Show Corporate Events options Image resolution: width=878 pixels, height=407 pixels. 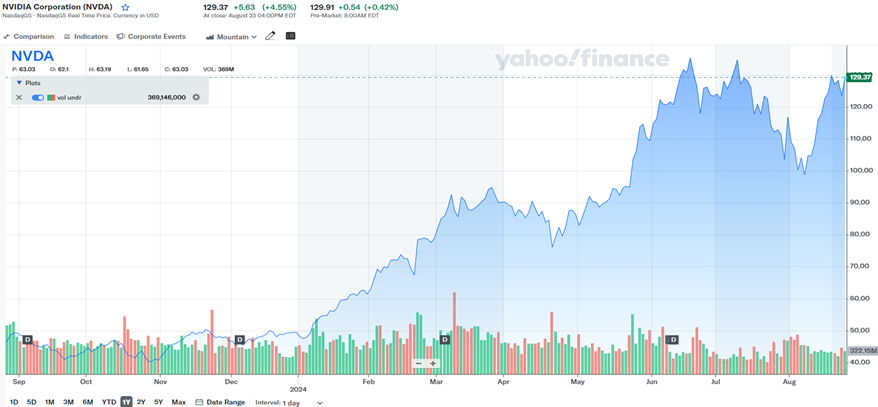tap(151, 36)
